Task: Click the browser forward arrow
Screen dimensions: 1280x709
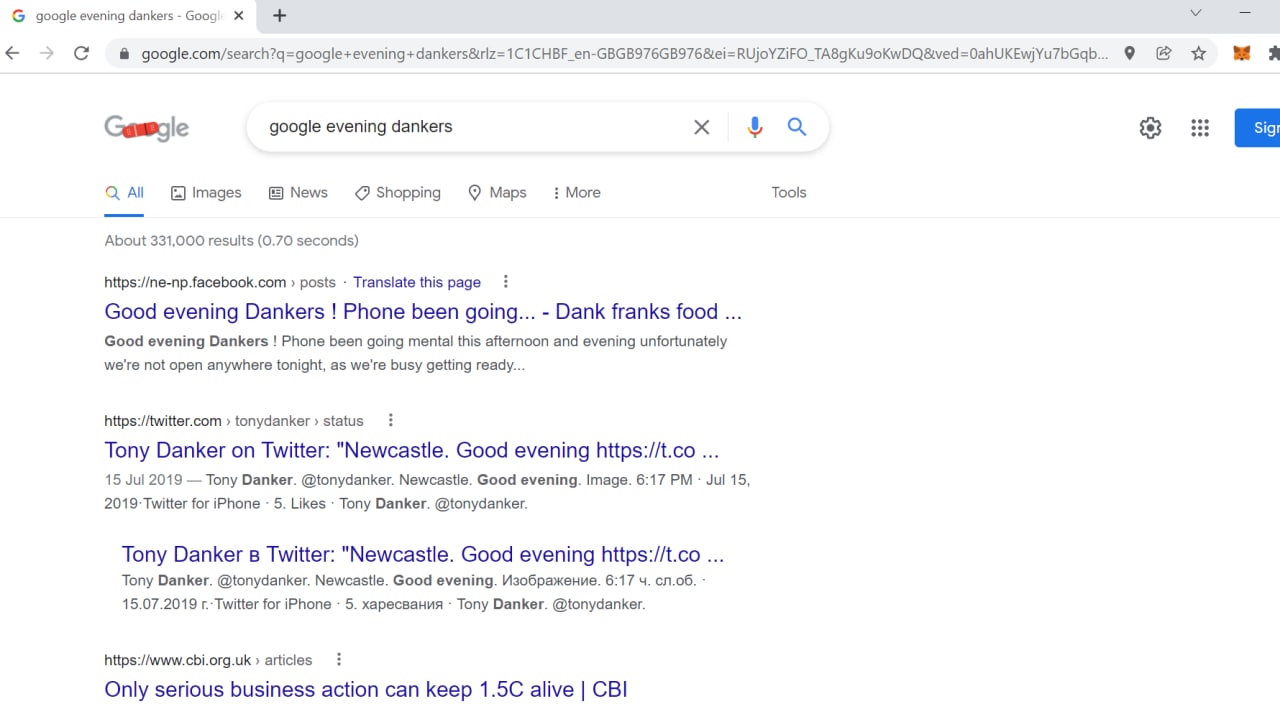Action: coord(47,54)
